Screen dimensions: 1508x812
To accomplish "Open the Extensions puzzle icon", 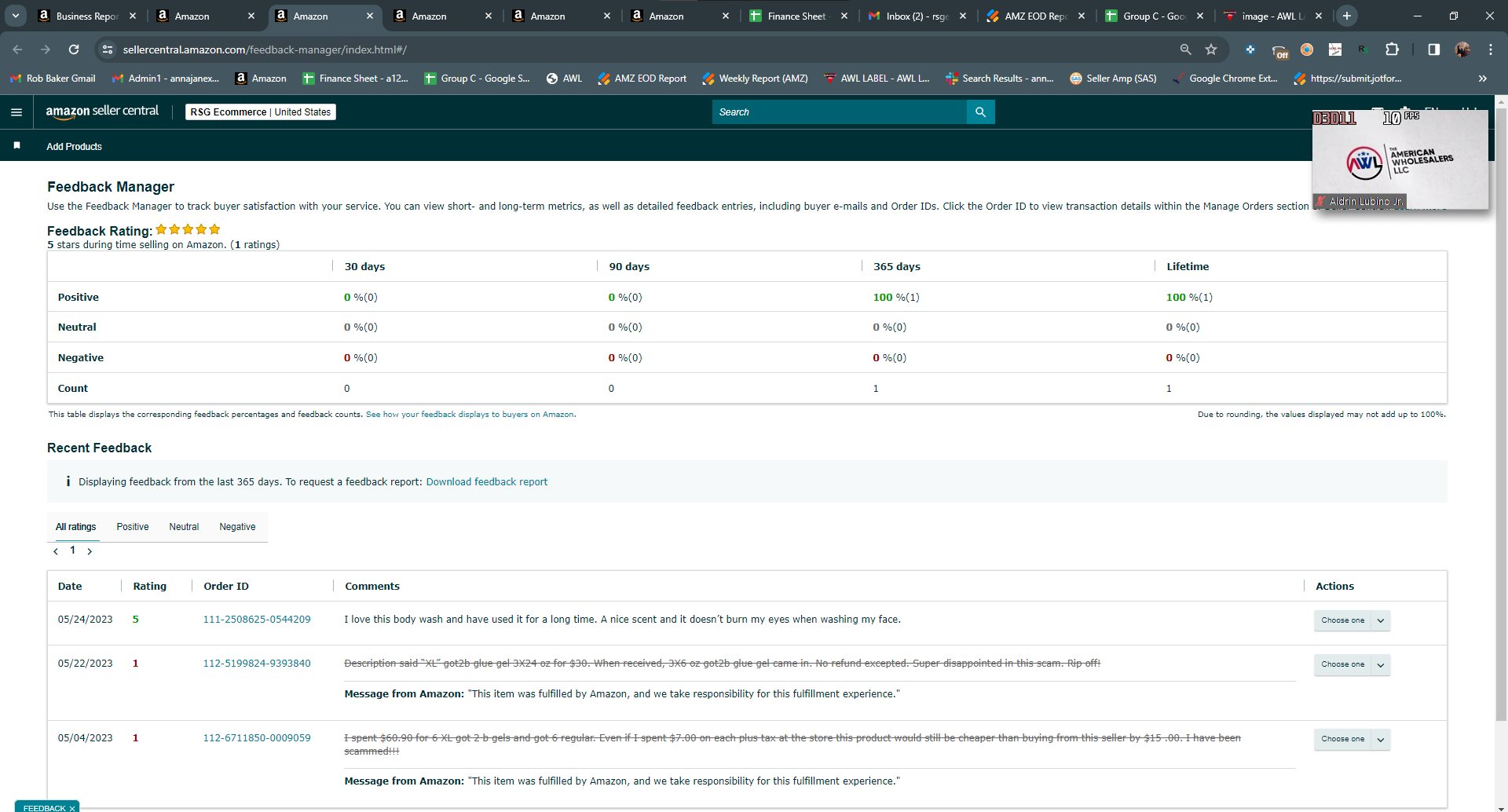I will 1392,49.
